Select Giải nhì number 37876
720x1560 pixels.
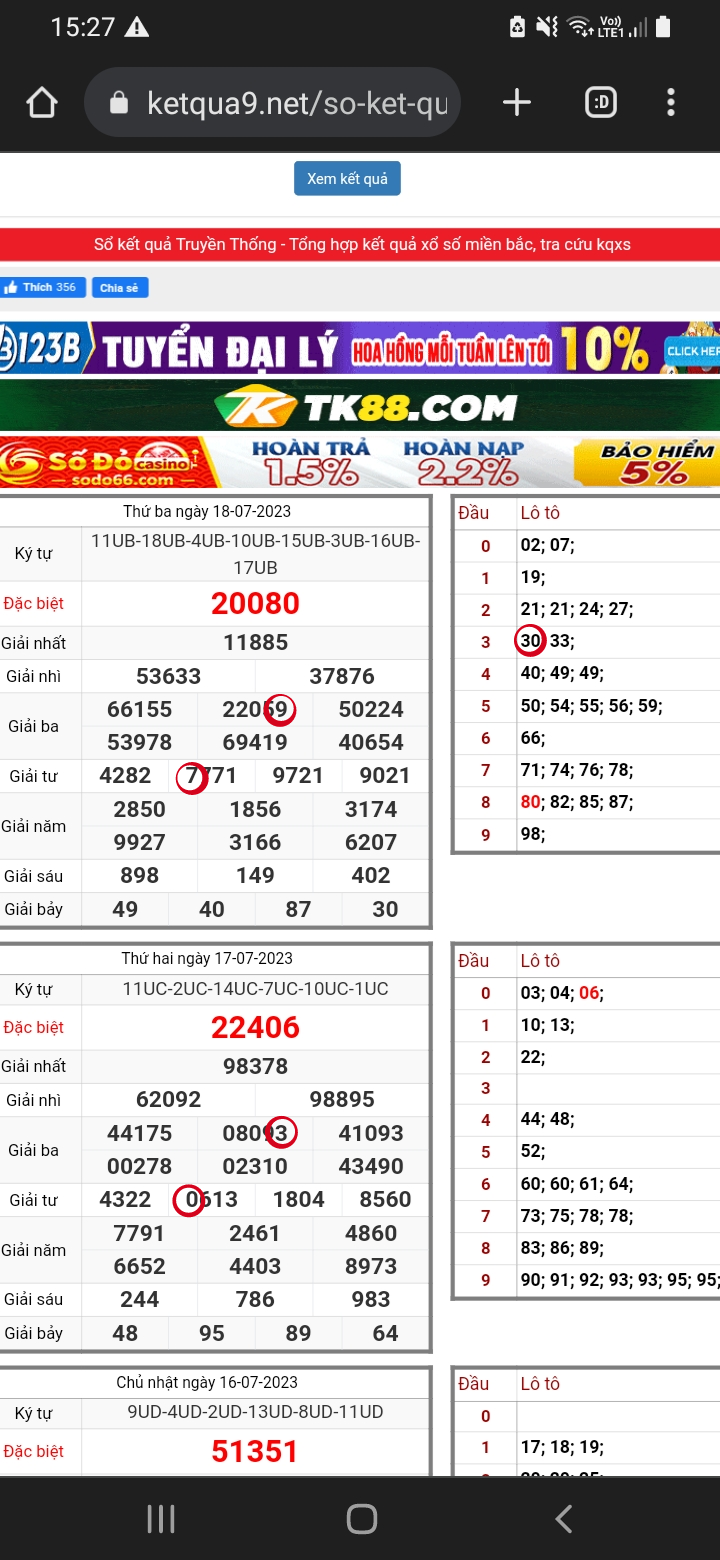(x=342, y=676)
